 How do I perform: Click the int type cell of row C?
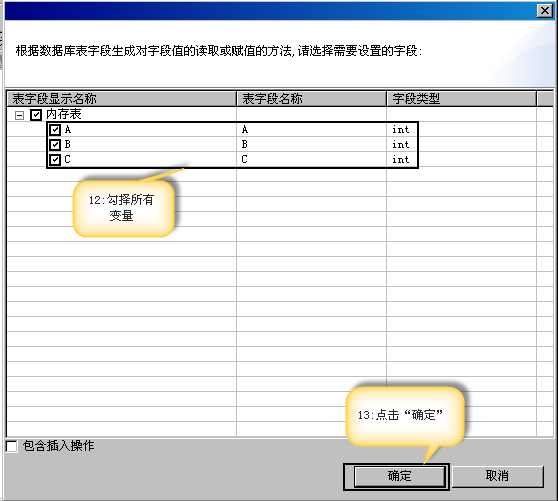coord(401,159)
